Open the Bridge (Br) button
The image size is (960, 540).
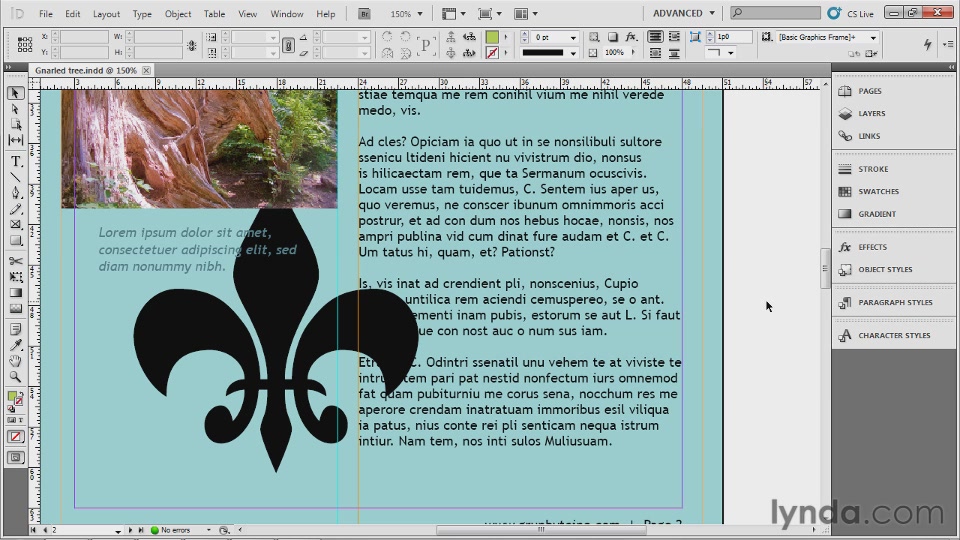point(364,13)
